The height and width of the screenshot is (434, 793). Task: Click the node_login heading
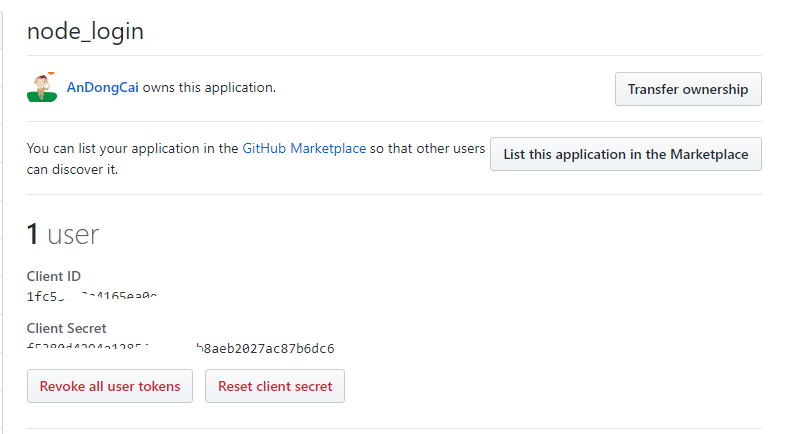point(85,31)
